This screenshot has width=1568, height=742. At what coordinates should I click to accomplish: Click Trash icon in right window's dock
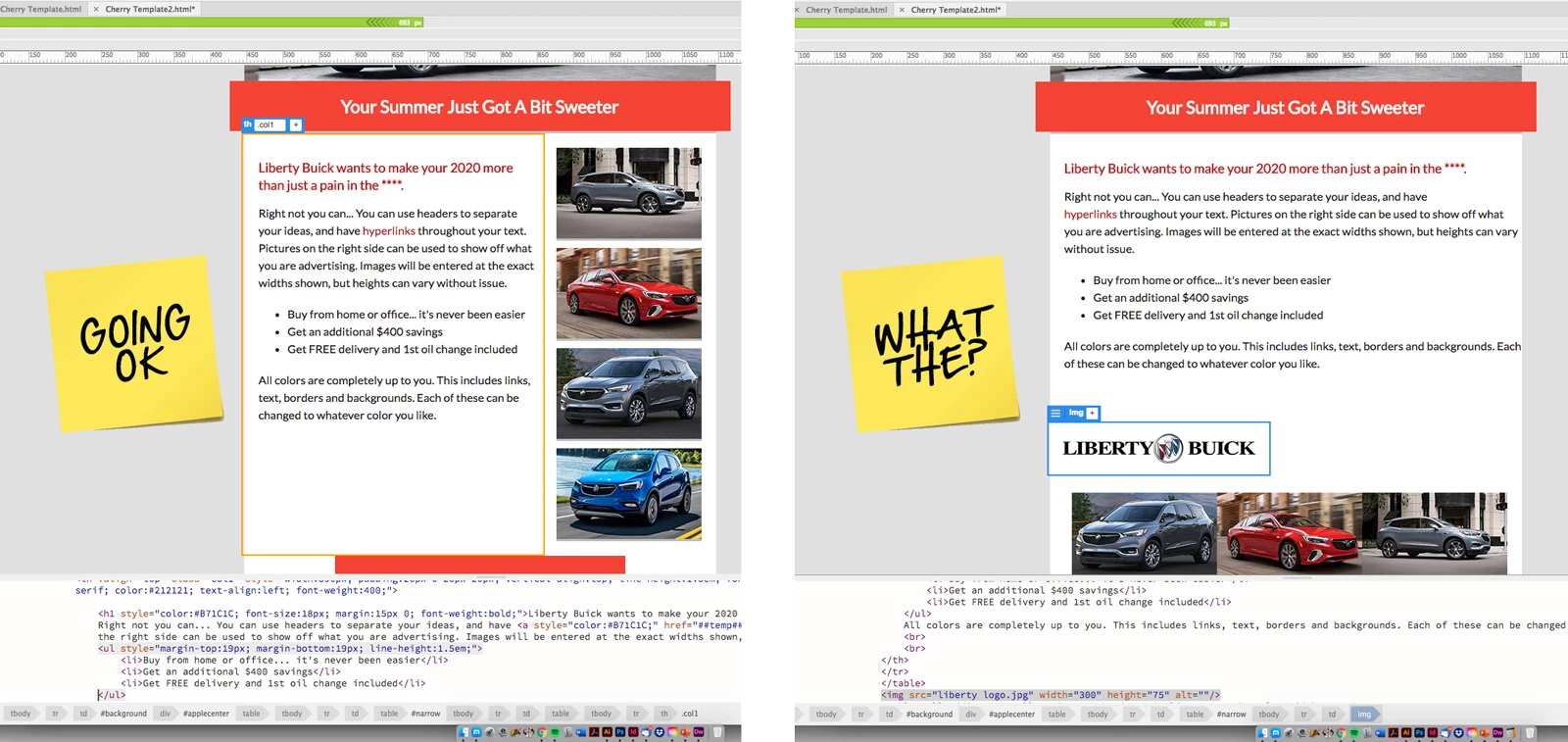(1530, 732)
